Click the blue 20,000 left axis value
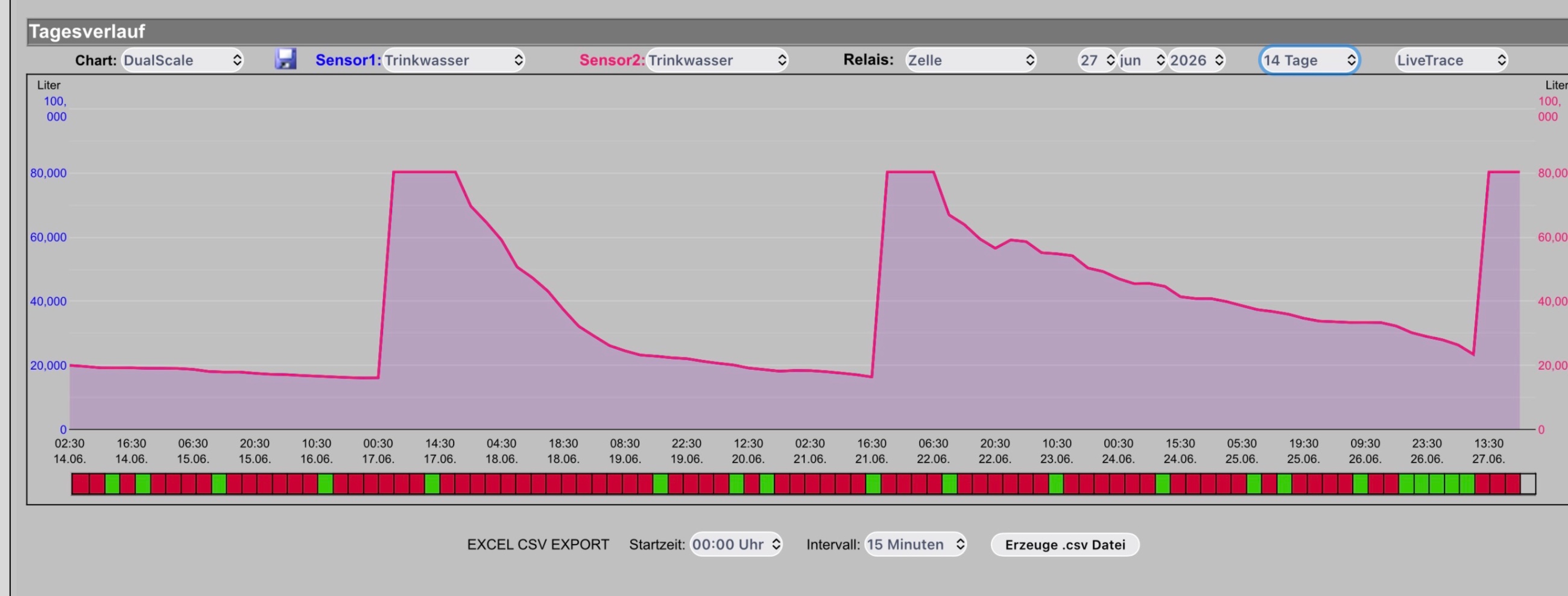Viewport: 1568px width, 596px height. [x=48, y=366]
